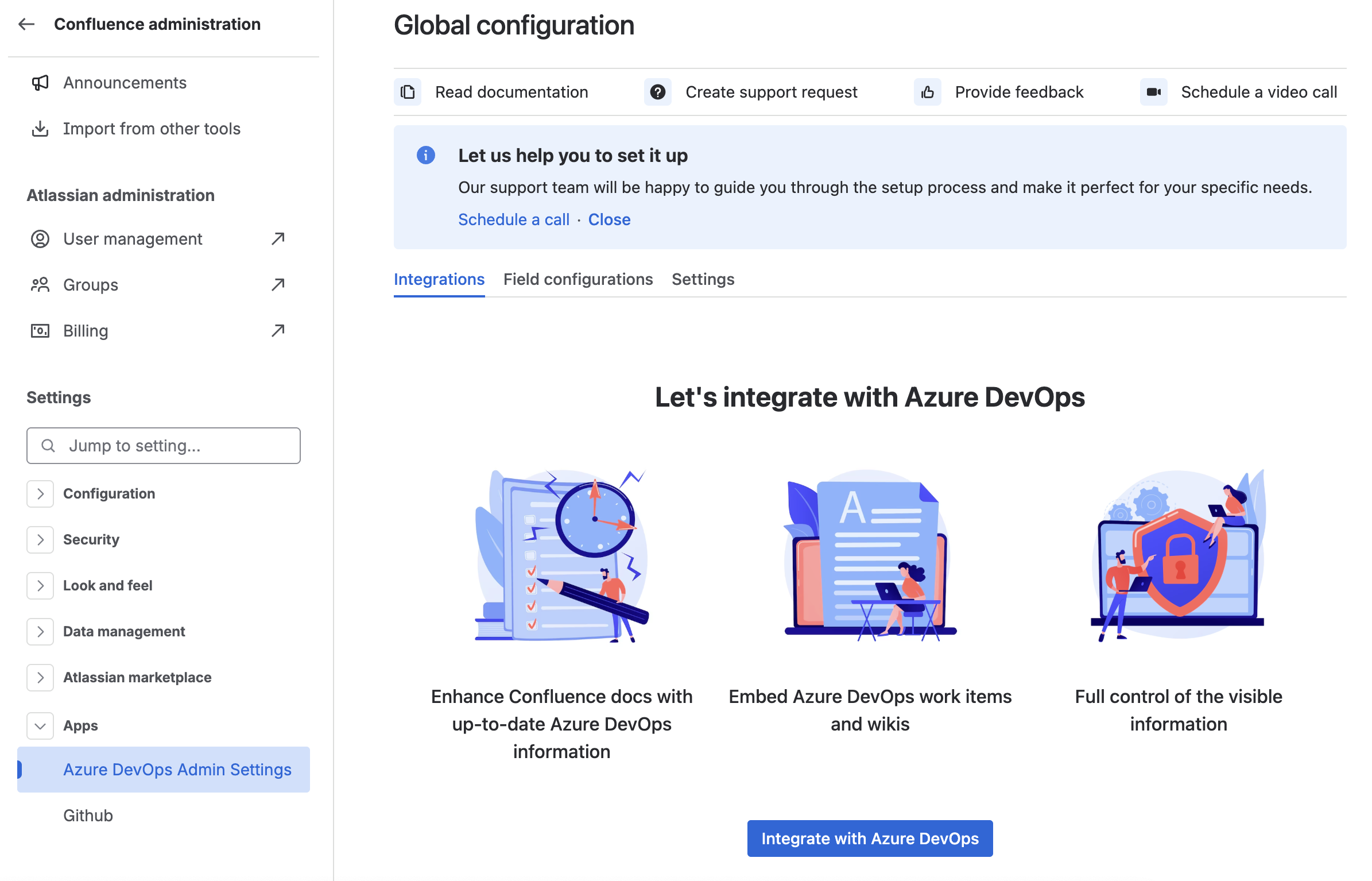1372x881 pixels.
Task: Click the Security section label
Action: 91,540
